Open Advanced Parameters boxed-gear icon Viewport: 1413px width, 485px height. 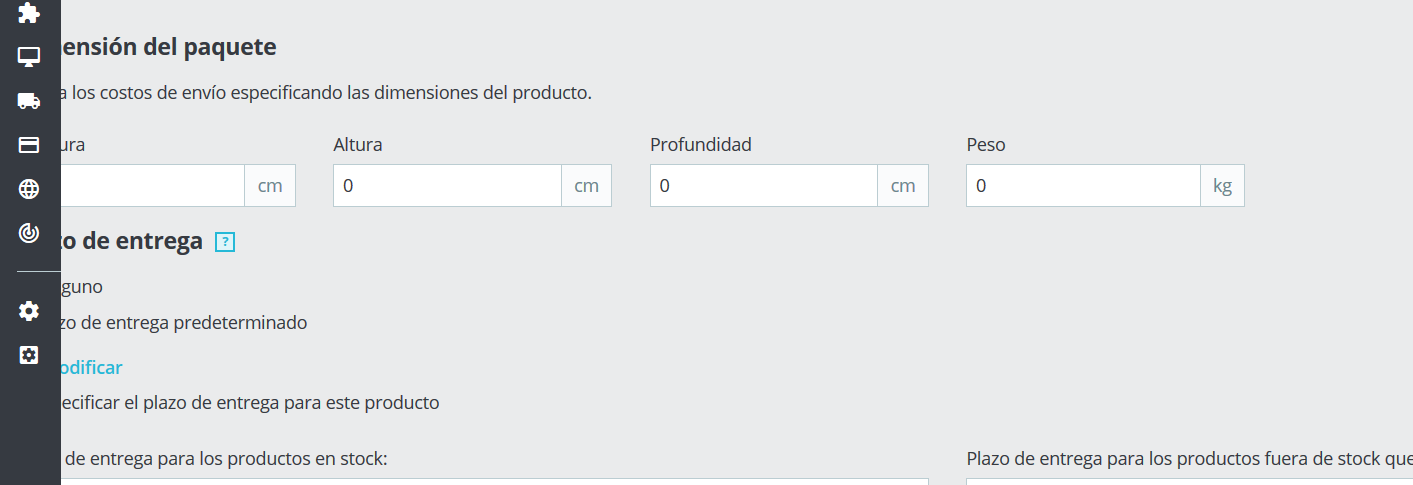[x=29, y=355]
